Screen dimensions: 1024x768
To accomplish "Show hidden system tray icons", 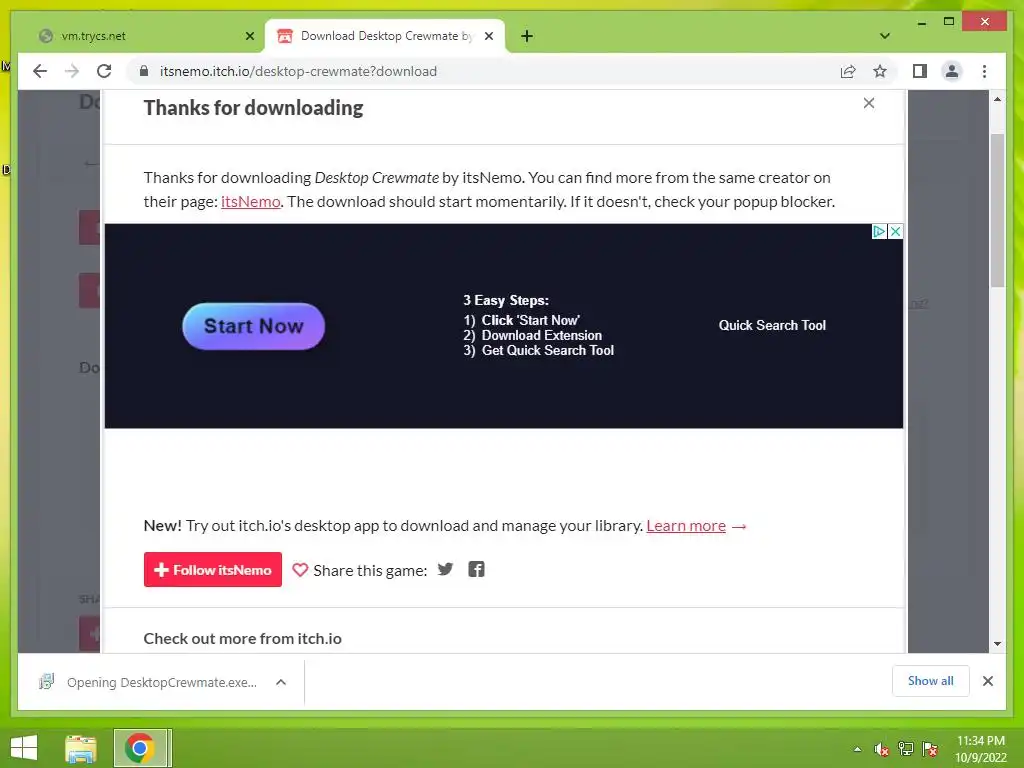I will point(857,749).
